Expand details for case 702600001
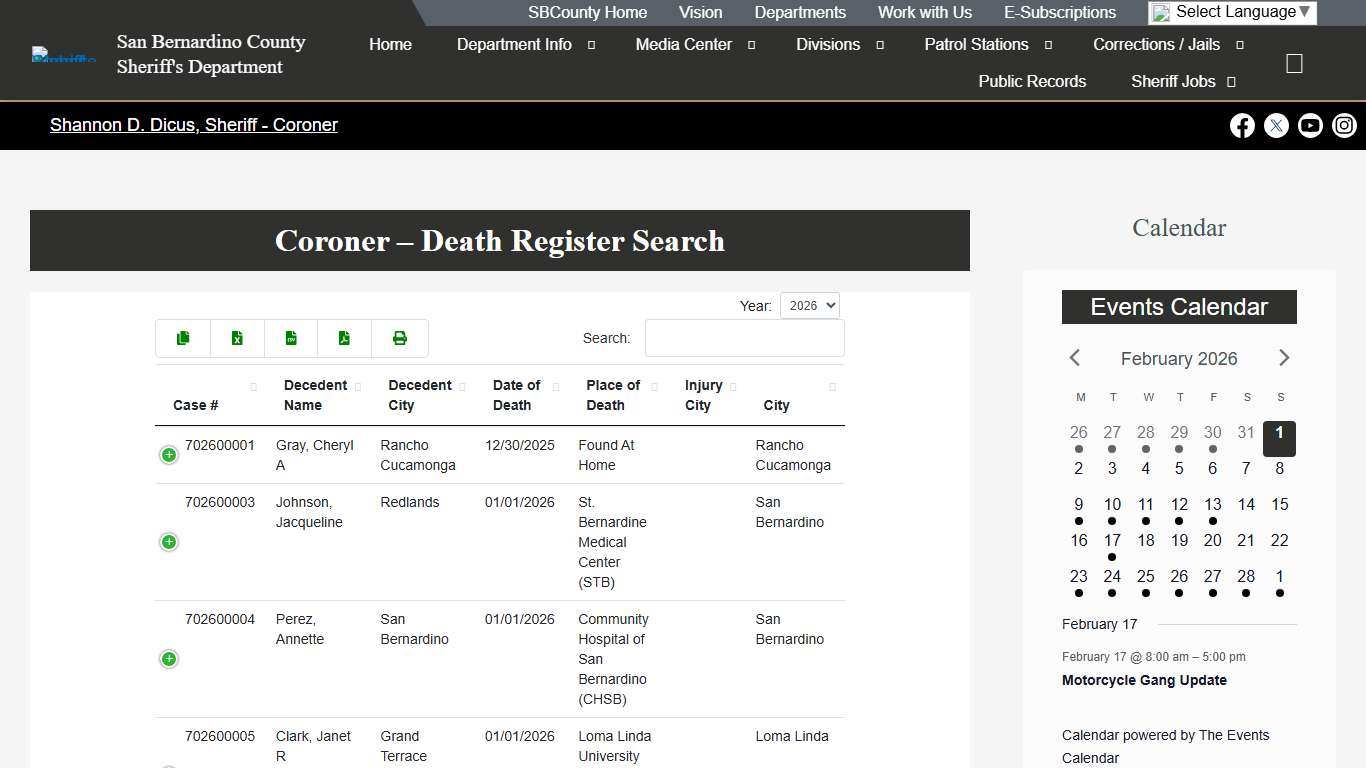Viewport: 1366px width, 768px height. click(168, 455)
